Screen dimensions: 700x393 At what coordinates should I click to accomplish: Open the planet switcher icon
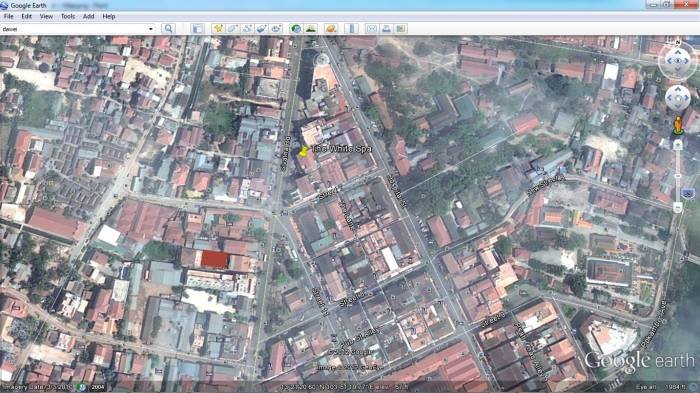331,29
